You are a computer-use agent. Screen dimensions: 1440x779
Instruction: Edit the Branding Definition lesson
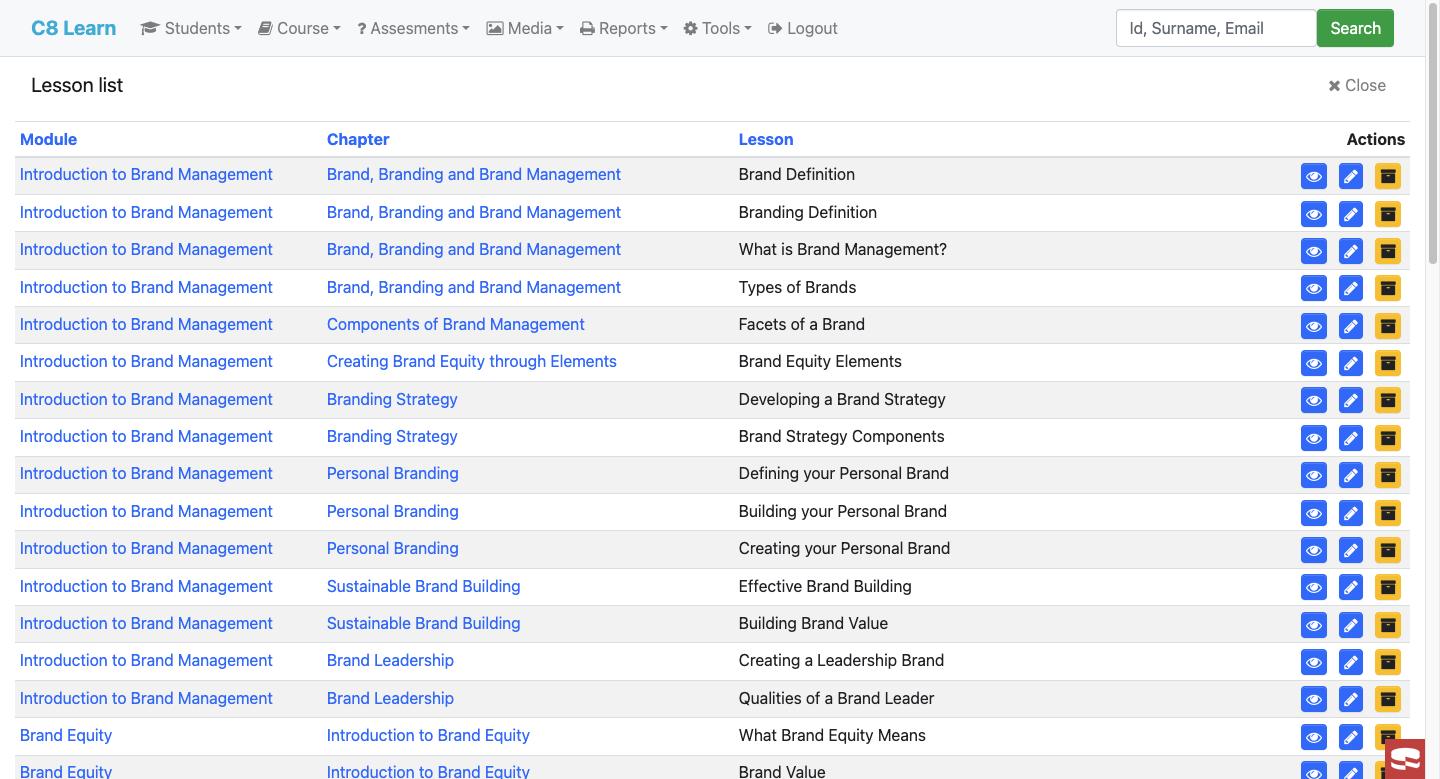[x=1350, y=214]
